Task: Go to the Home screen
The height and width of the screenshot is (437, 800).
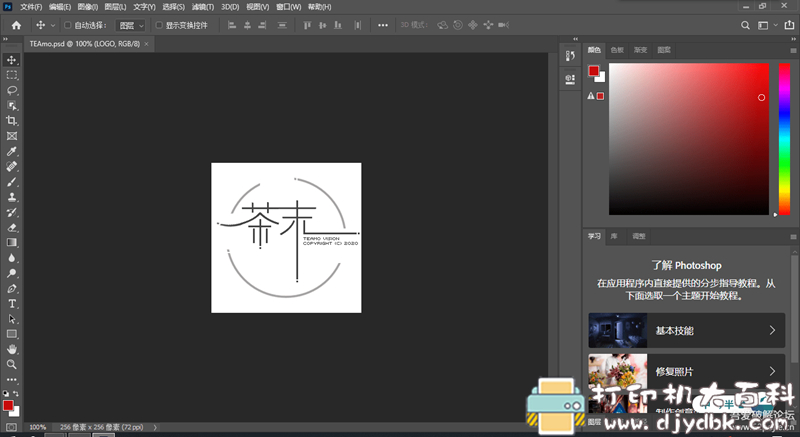Action: 16,25
